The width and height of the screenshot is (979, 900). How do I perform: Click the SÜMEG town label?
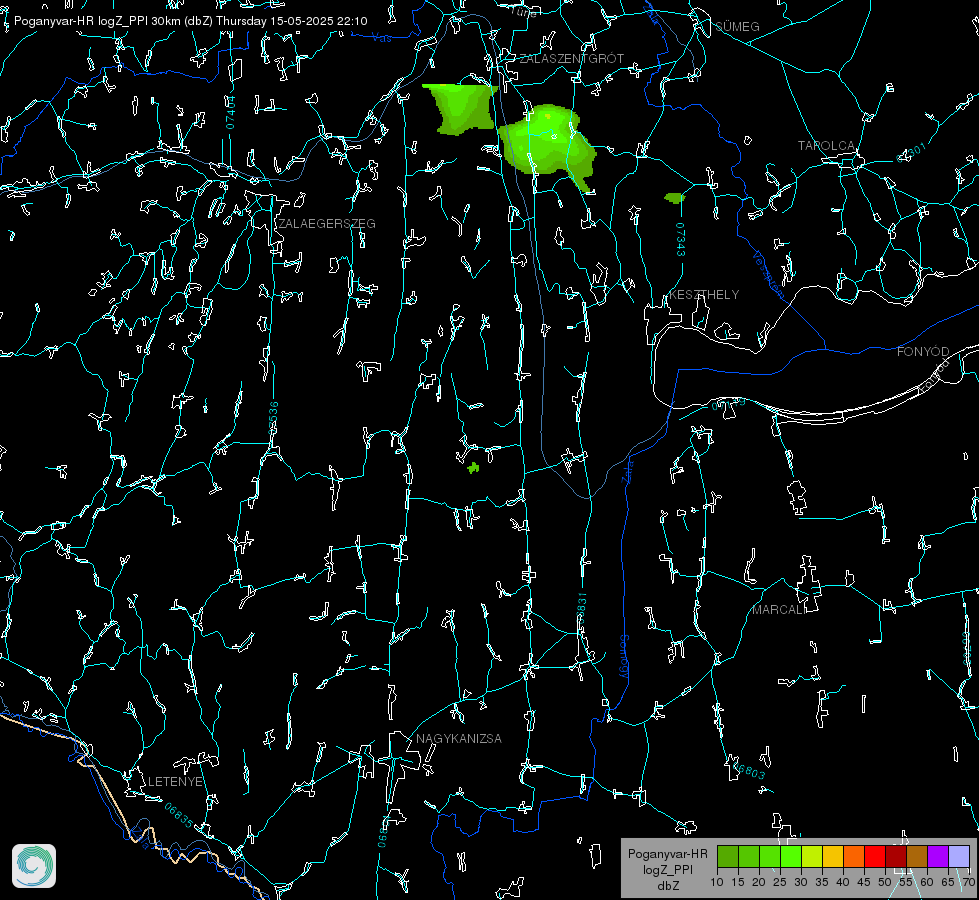(x=737, y=26)
